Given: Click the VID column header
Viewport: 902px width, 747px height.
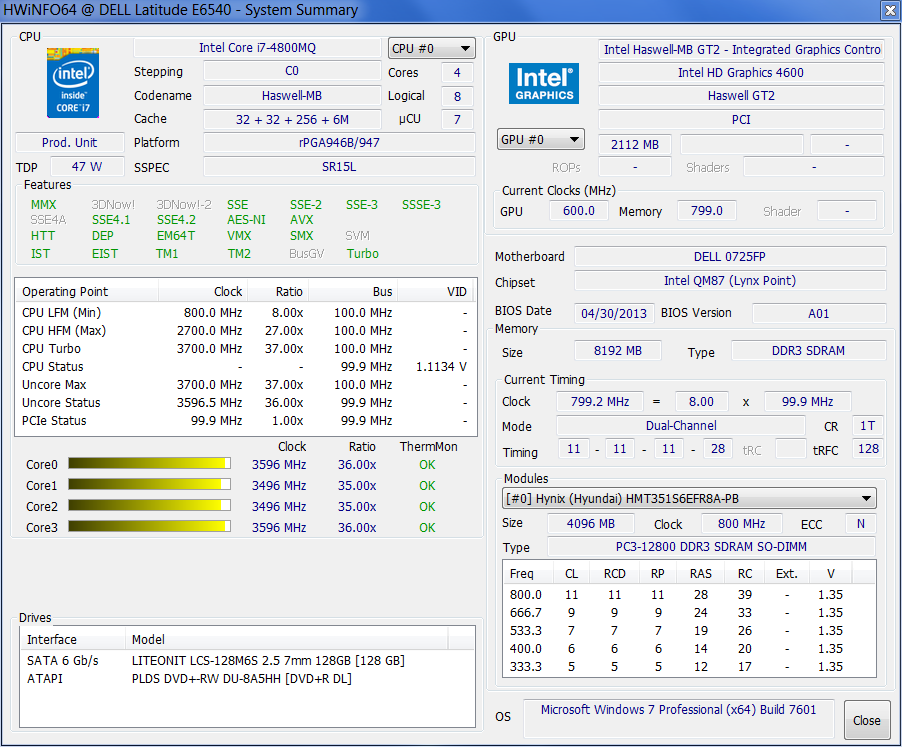Looking at the screenshot, I should coord(435,292).
